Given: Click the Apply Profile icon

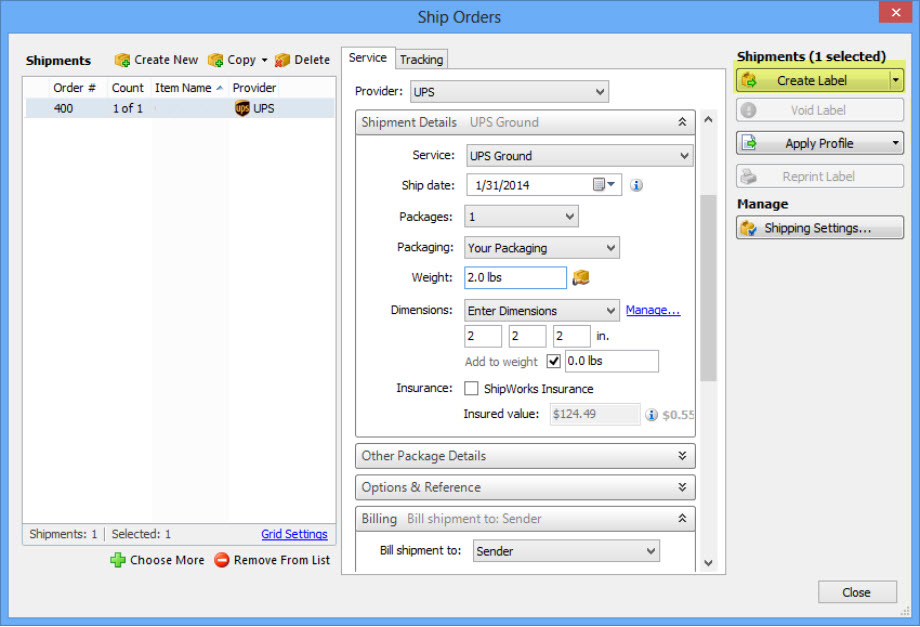Looking at the screenshot, I should pyautogui.click(x=749, y=143).
